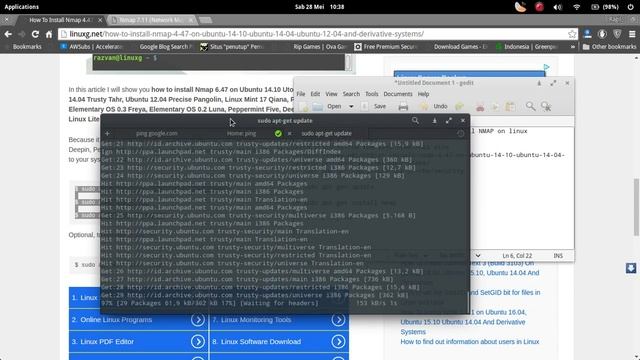
Task: Click gedit's Find magnifier icon
Action: 530,107
